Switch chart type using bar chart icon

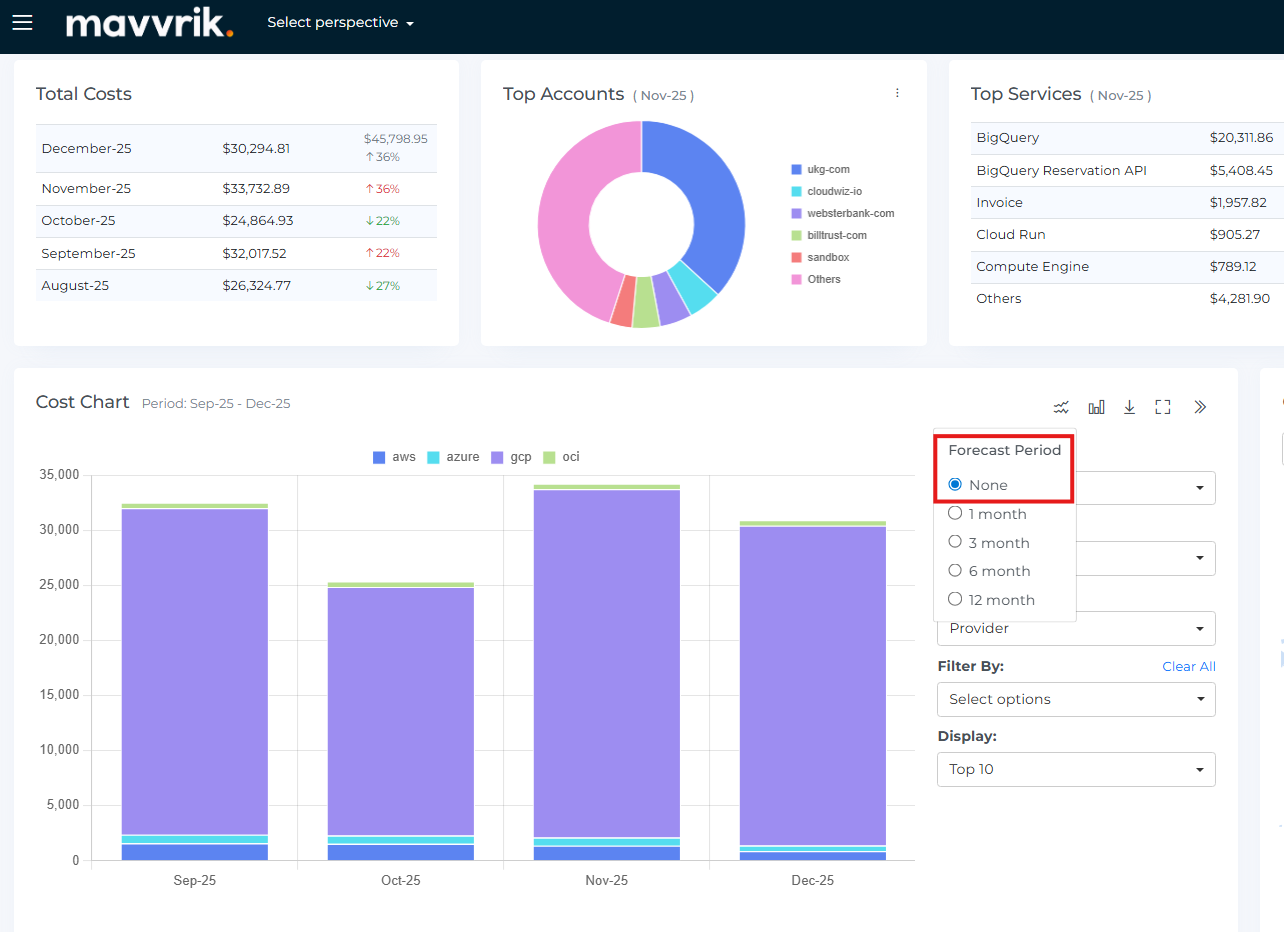click(1096, 407)
